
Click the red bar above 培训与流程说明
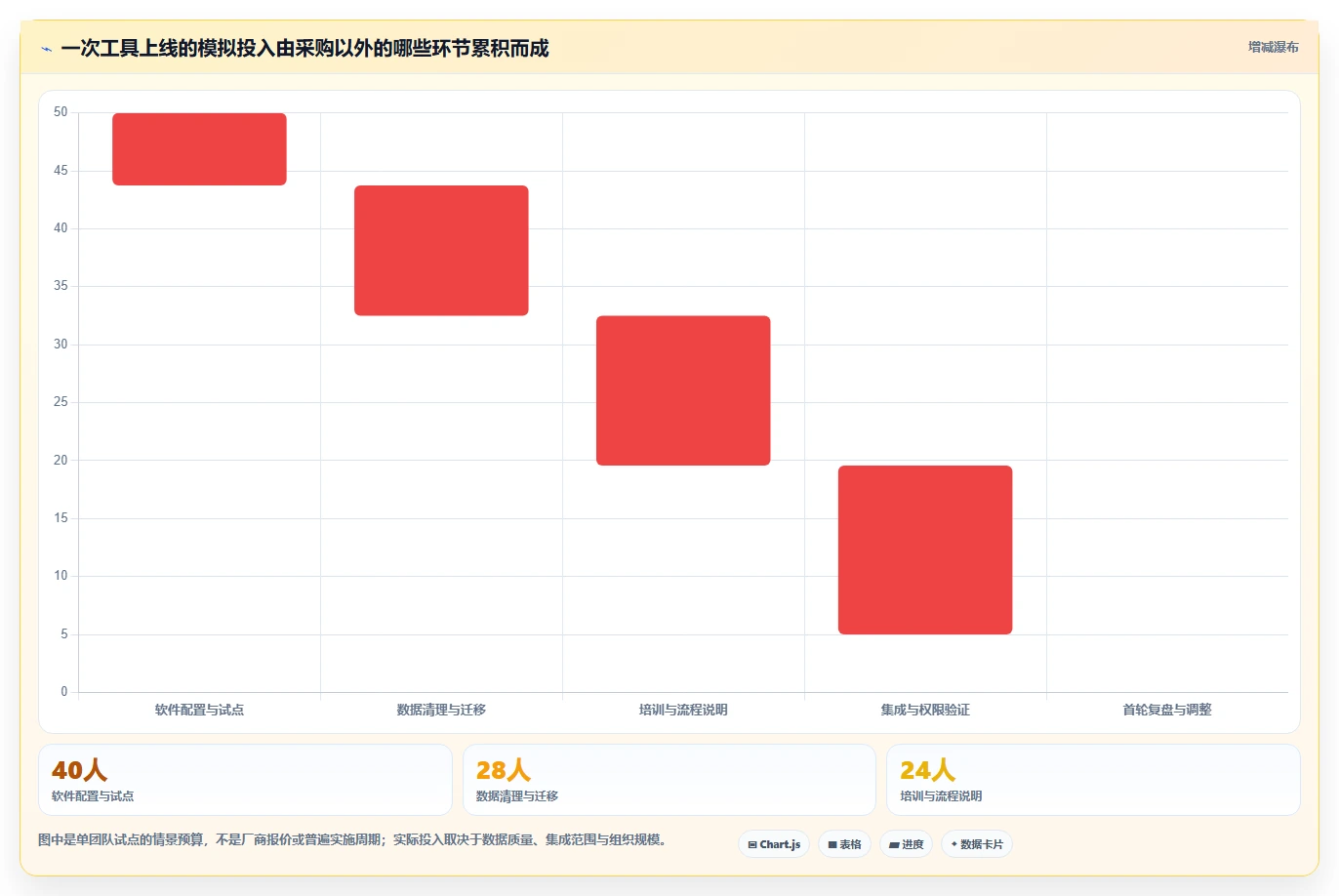(x=683, y=390)
